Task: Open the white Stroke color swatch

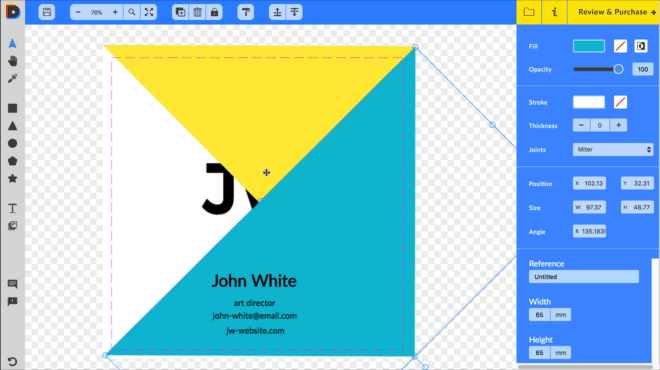Action: (x=589, y=102)
